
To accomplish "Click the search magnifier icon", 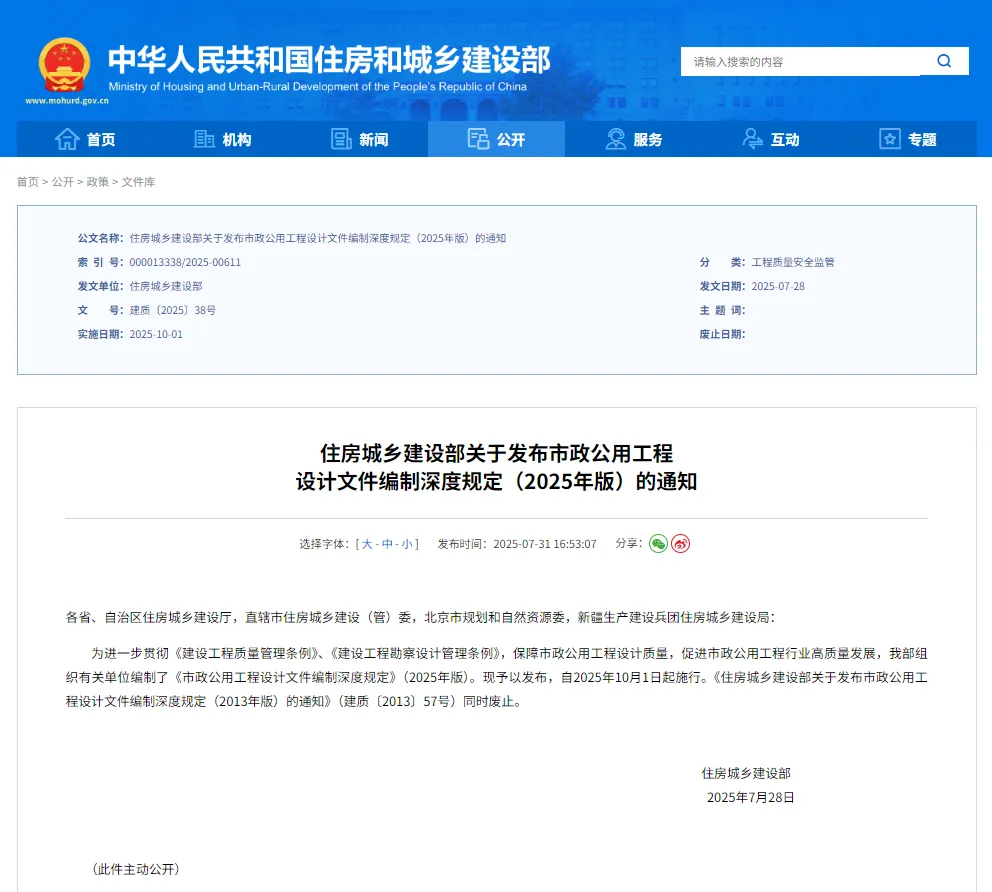I will pyautogui.click(x=944, y=61).
